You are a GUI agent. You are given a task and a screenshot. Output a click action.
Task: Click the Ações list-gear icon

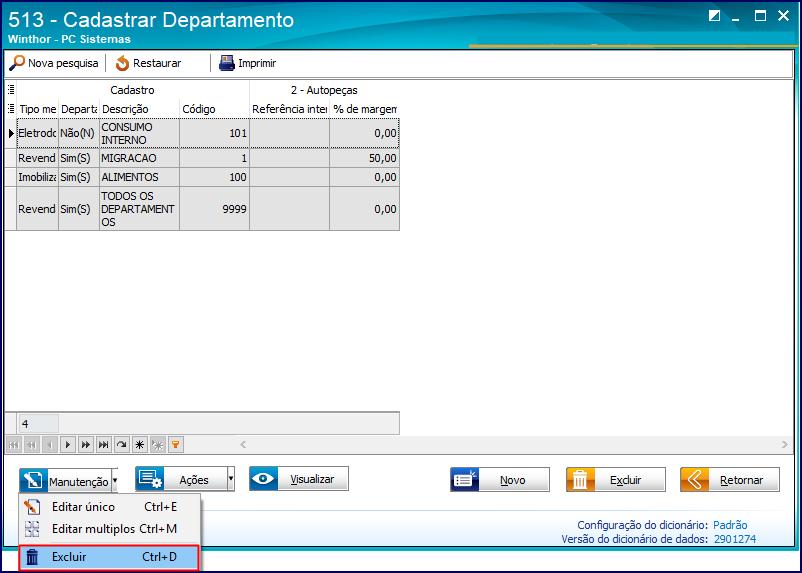point(150,479)
